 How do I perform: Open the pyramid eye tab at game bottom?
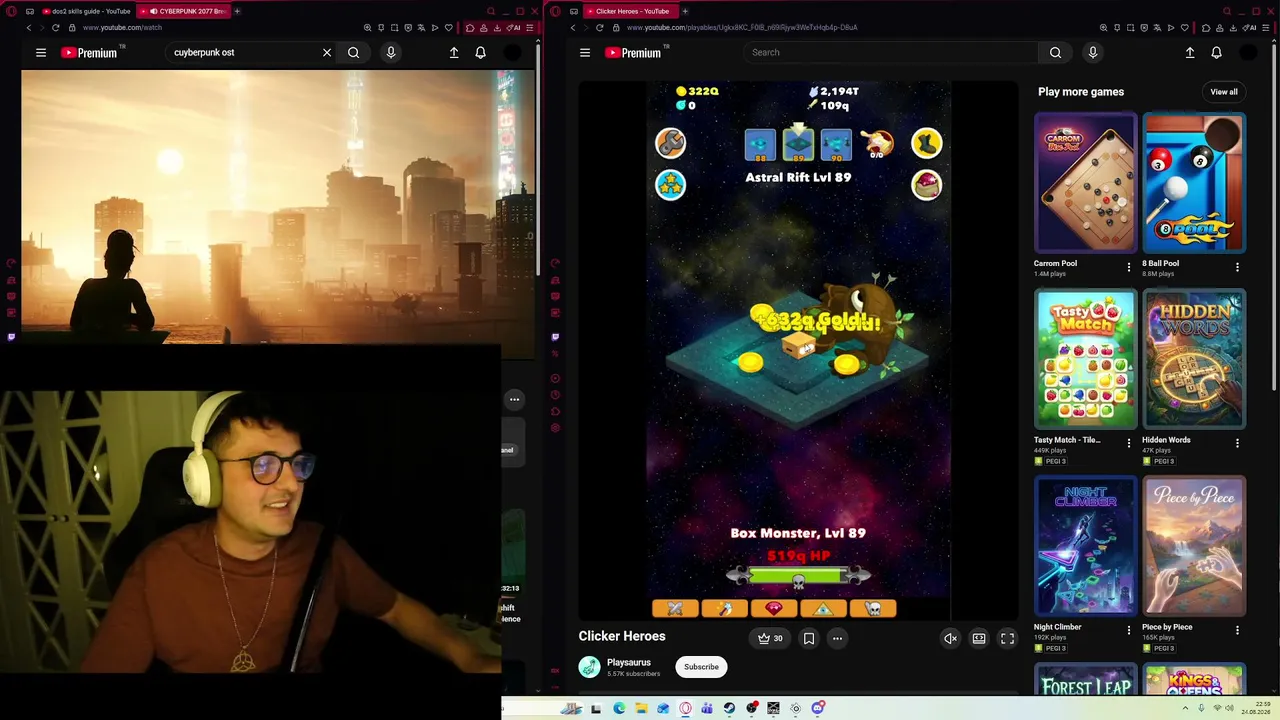823,608
